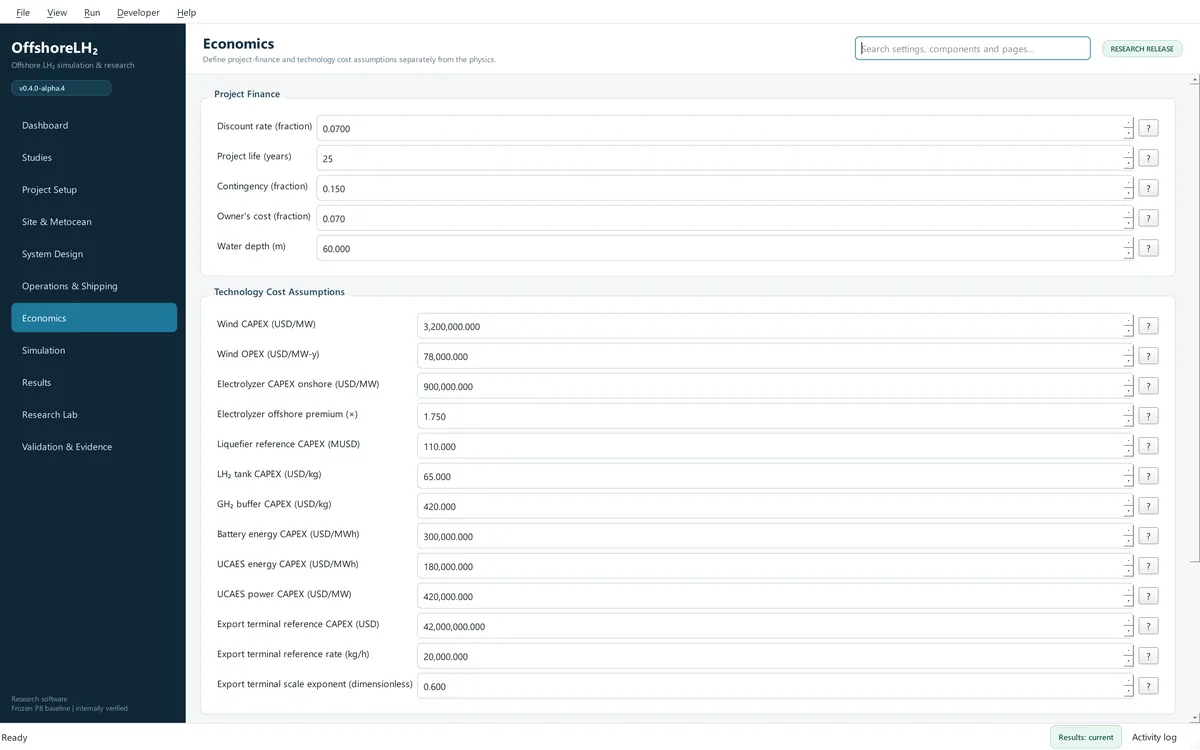The image size is (1200, 750).
Task: Switch to the Studies page
Action: click(94, 157)
